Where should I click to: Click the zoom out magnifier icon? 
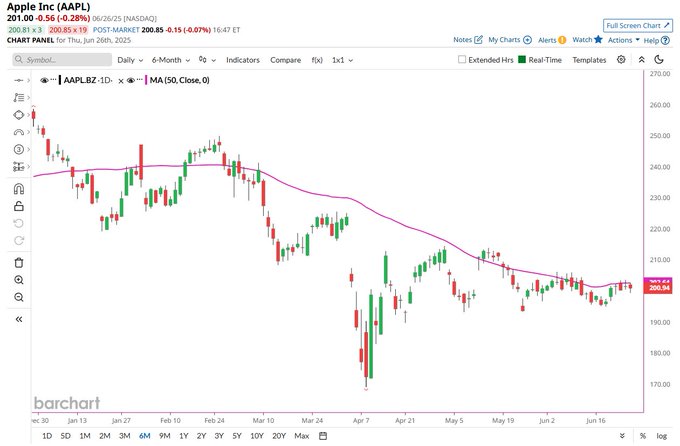coord(18,297)
